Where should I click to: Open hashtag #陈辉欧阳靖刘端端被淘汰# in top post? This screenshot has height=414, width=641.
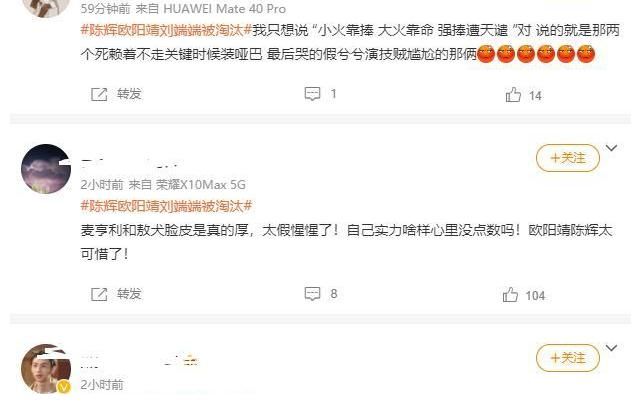point(166,30)
